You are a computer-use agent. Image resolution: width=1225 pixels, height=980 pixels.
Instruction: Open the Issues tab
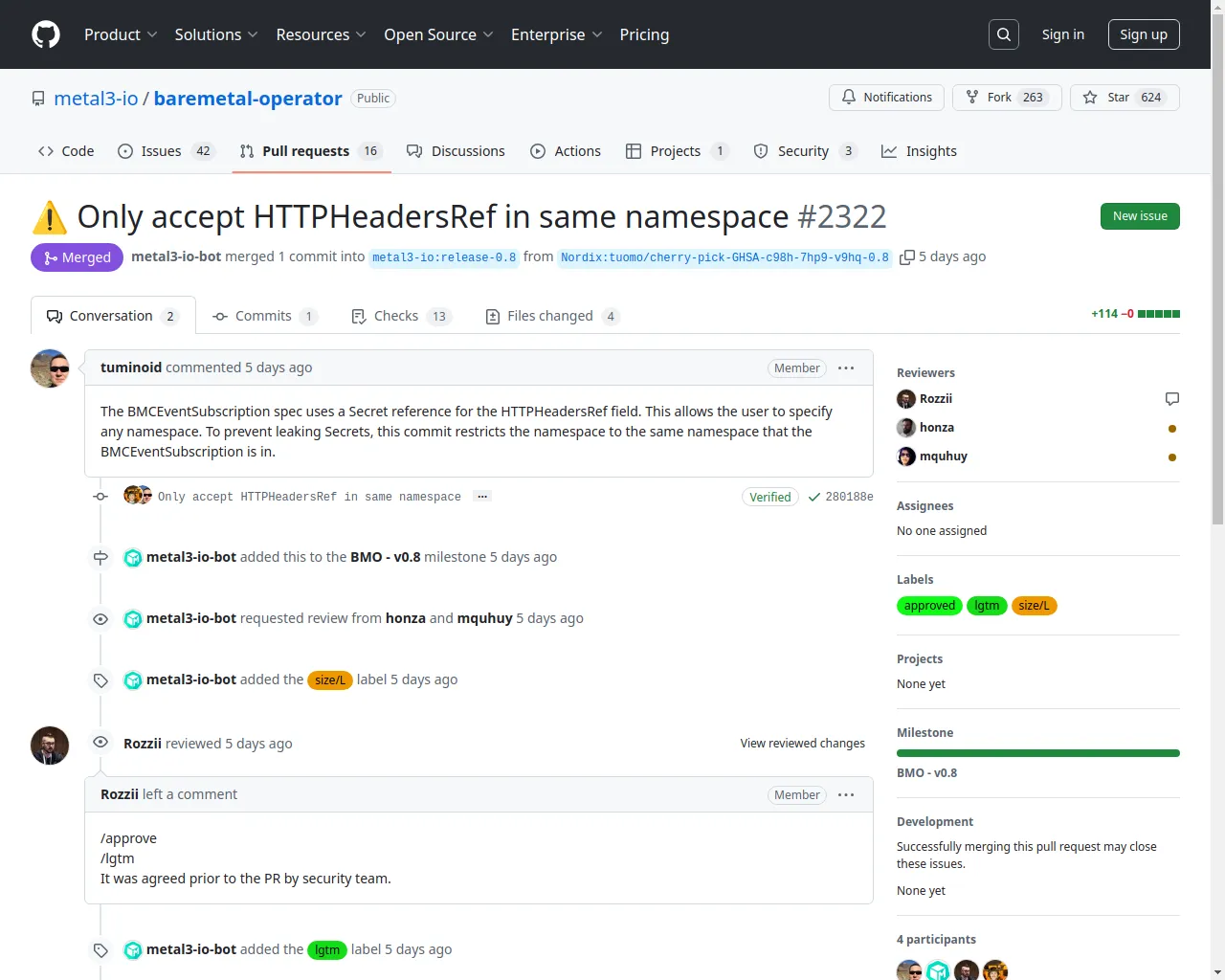[x=166, y=151]
